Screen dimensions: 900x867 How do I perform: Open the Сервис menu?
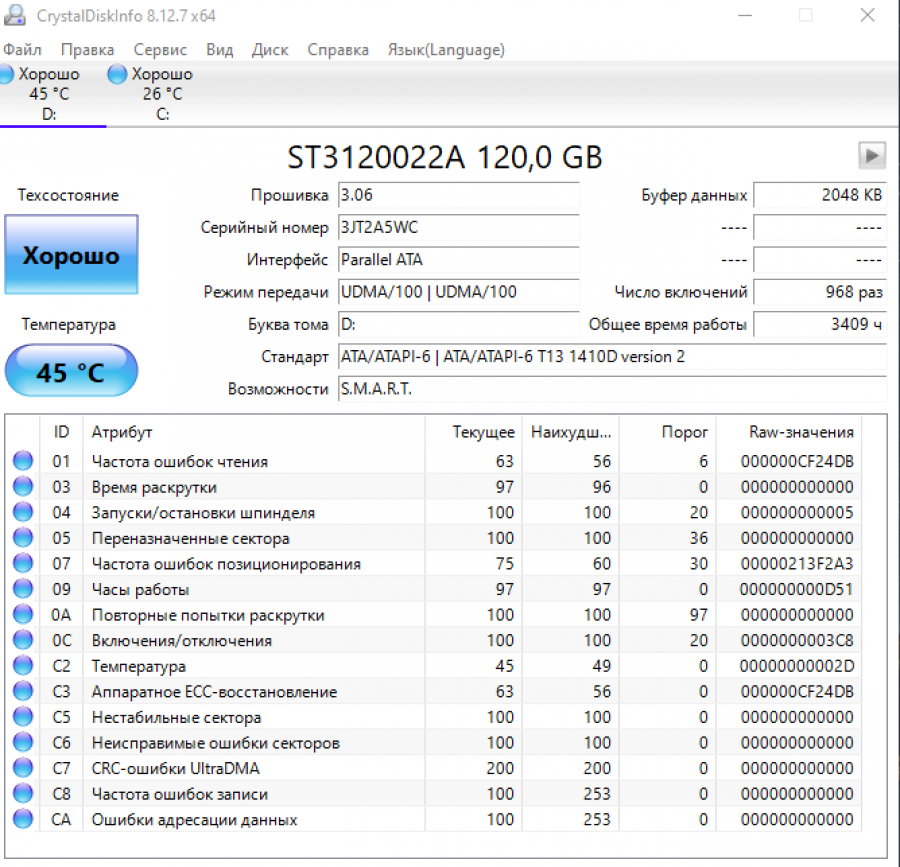(x=160, y=49)
